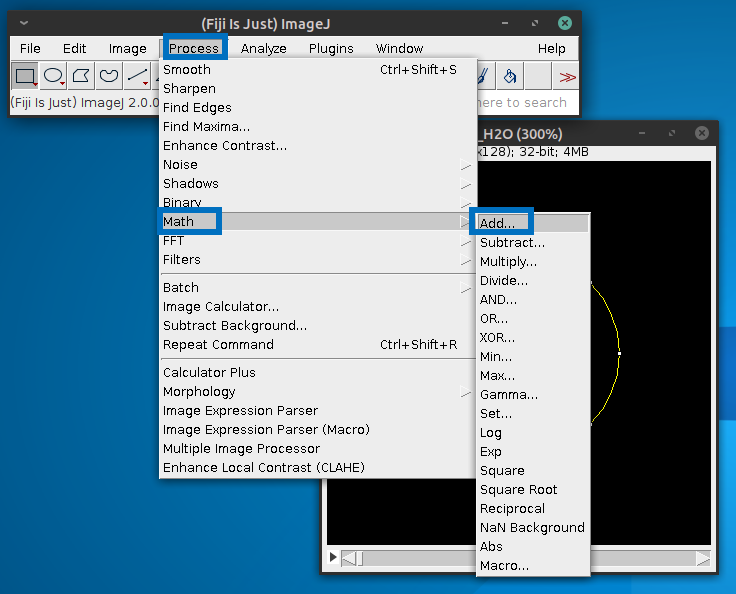Screen dimensions: 736x594
Task: Open the Plugins menu
Action: point(331,48)
